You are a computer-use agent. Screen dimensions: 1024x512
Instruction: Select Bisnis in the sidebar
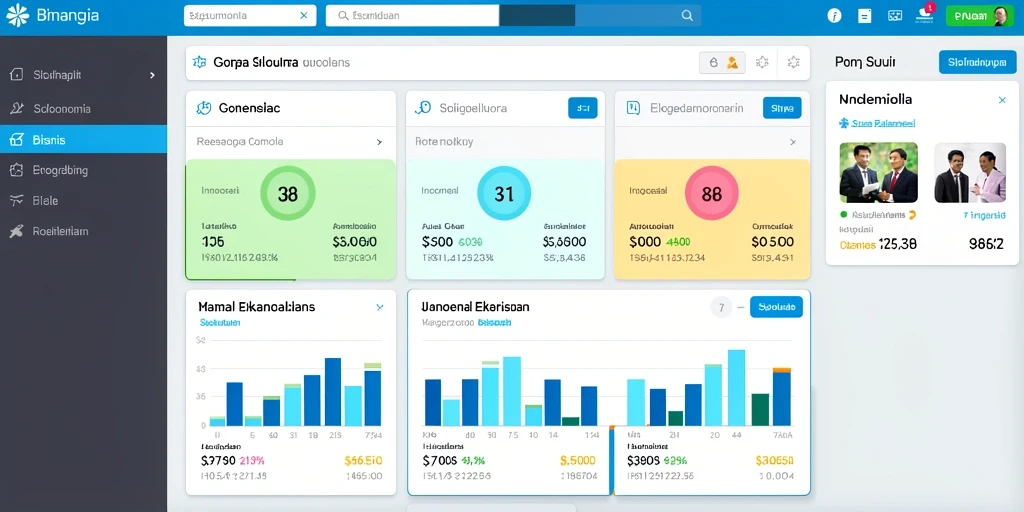[x=84, y=139]
